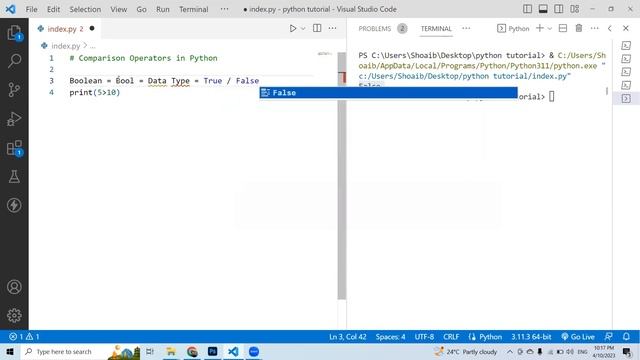This screenshot has height=360, width=640.
Task: Open the Search view in activity bar
Action: (14, 61)
